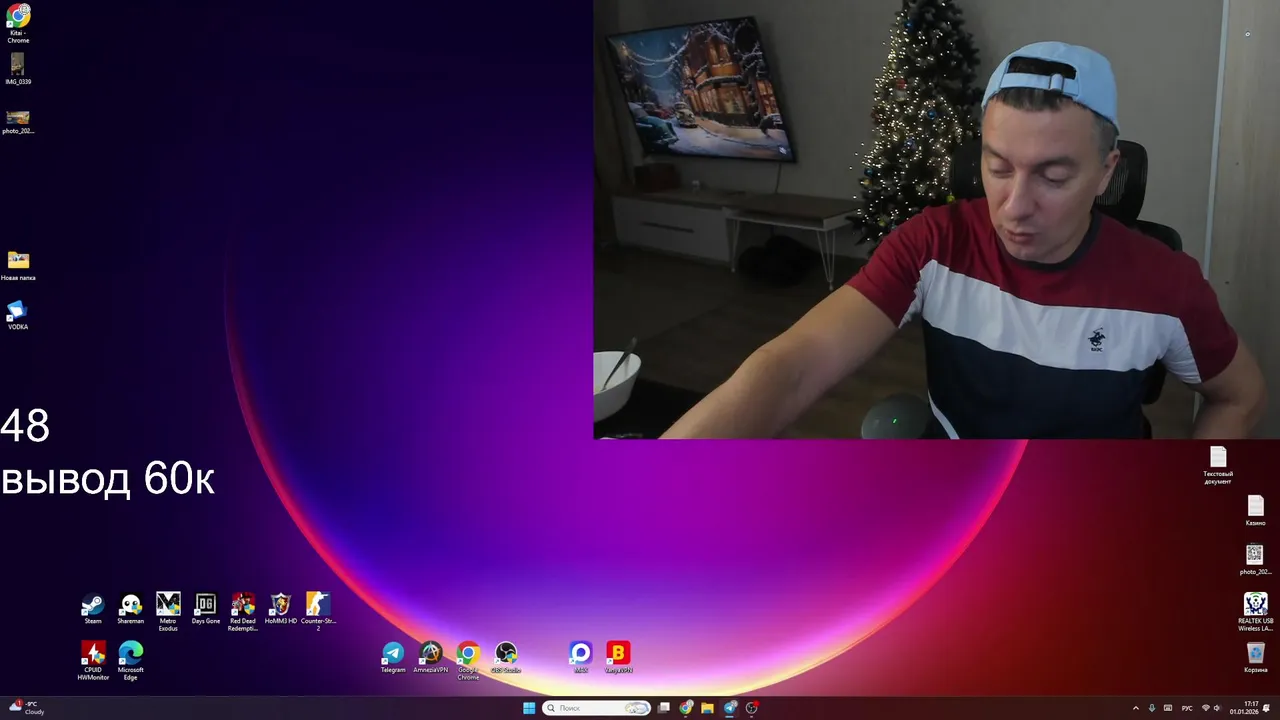Launch the AmneziaVPN shortcut
This screenshot has height=720, width=1280.
(431, 658)
